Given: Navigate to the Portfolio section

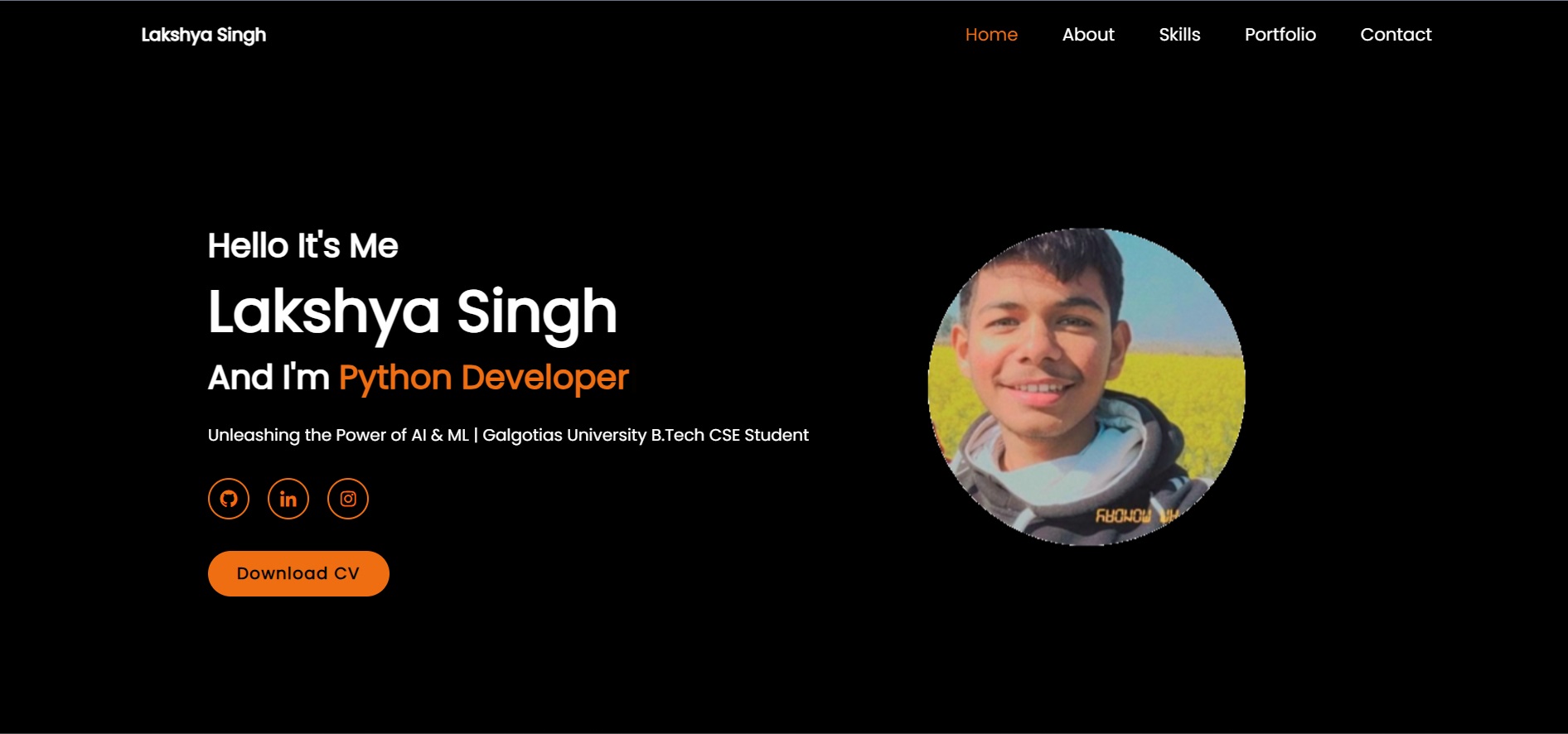Looking at the screenshot, I should [x=1280, y=35].
